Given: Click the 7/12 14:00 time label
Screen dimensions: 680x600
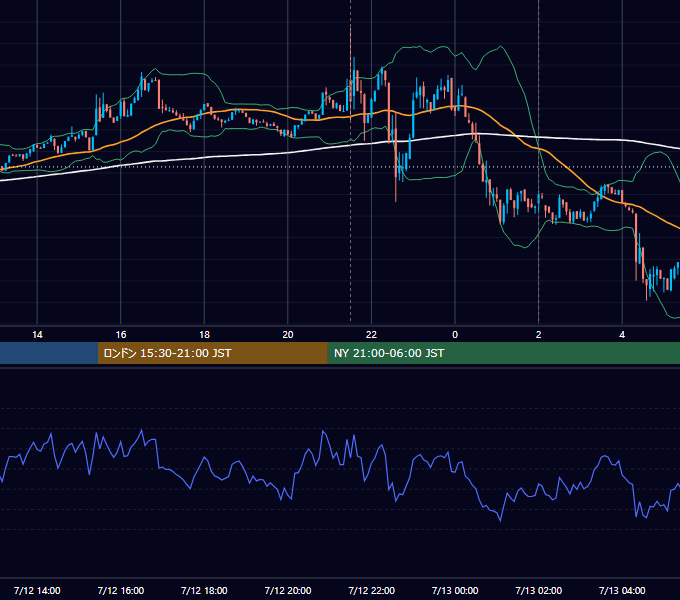Looking at the screenshot, I should 37,590.
